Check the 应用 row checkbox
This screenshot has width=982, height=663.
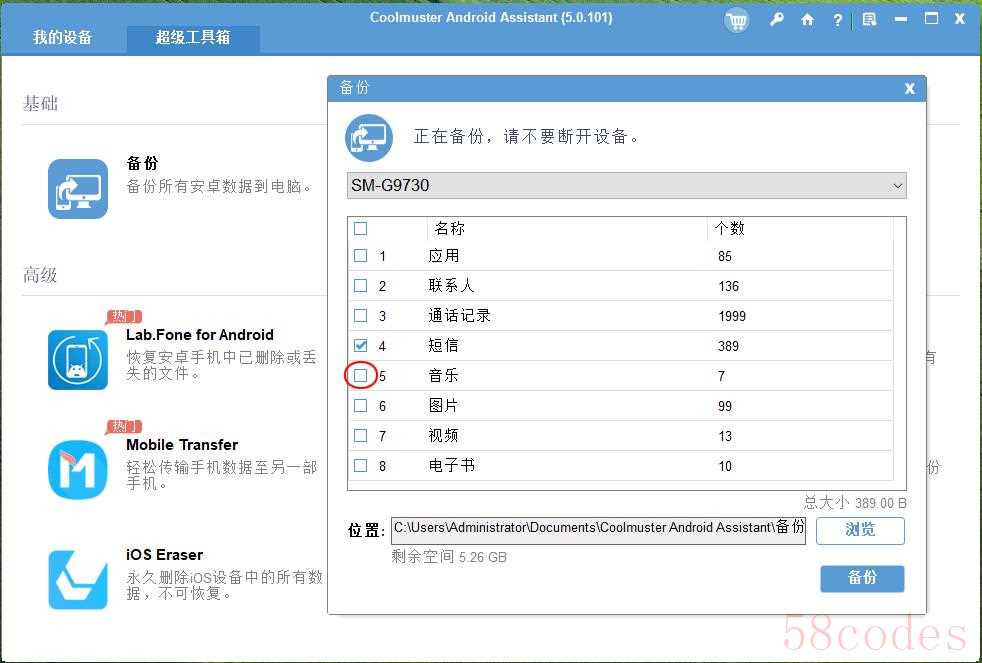pyautogui.click(x=361, y=255)
